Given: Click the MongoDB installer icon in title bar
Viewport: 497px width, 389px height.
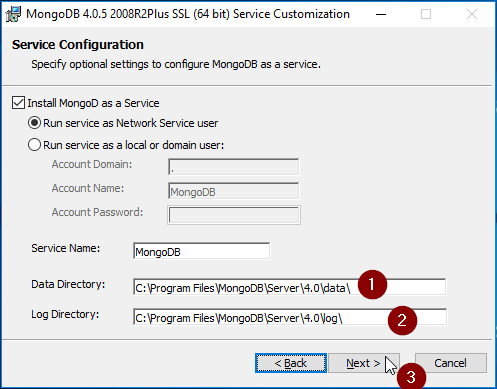Looking at the screenshot, I should (x=14, y=14).
